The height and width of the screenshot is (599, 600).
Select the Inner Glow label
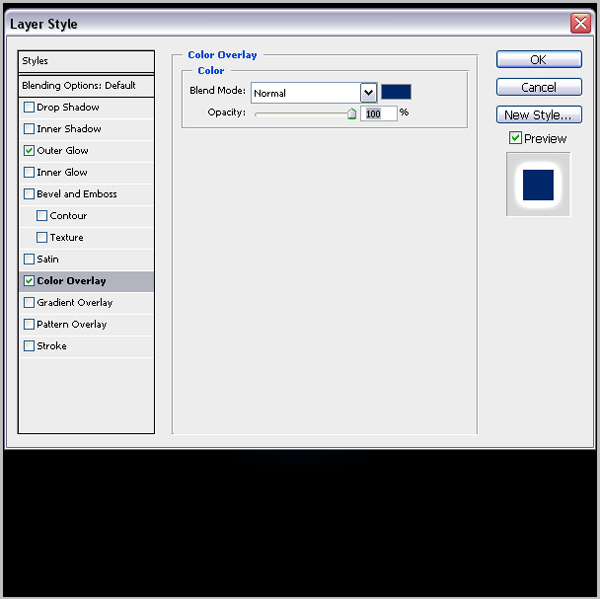(62, 172)
